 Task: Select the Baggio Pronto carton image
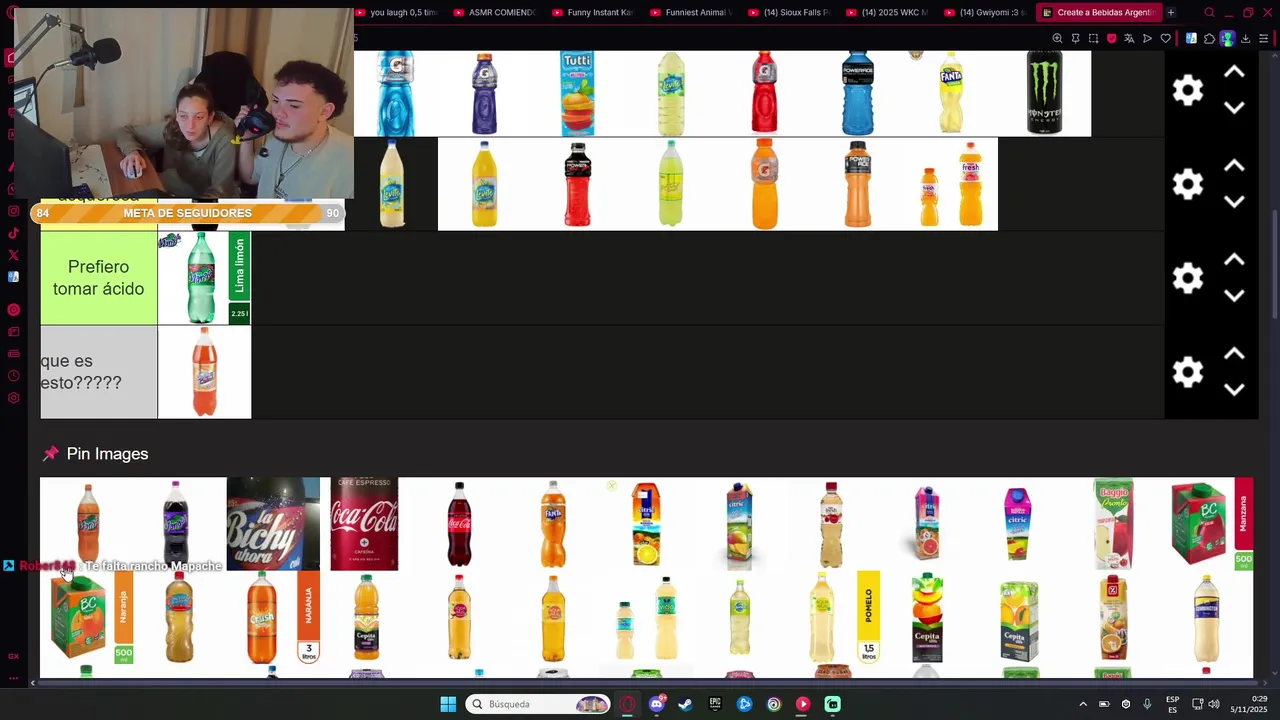1113,524
